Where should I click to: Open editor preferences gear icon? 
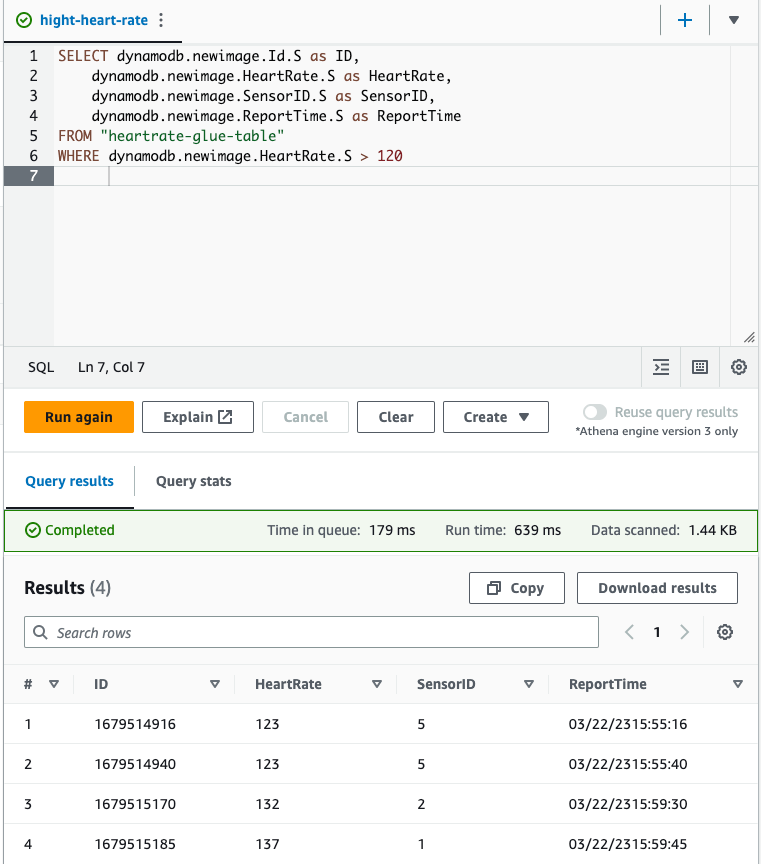point(738,367)
